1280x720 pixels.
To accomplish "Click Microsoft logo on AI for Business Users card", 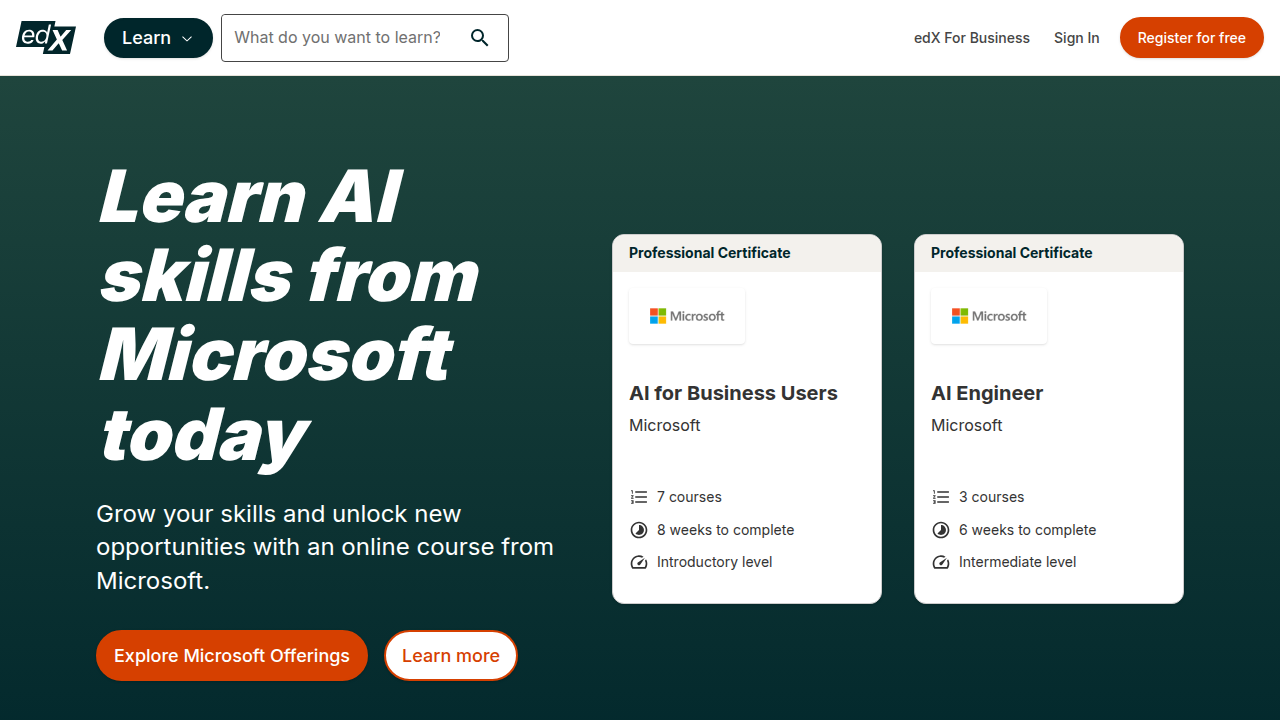I will 687,316.
